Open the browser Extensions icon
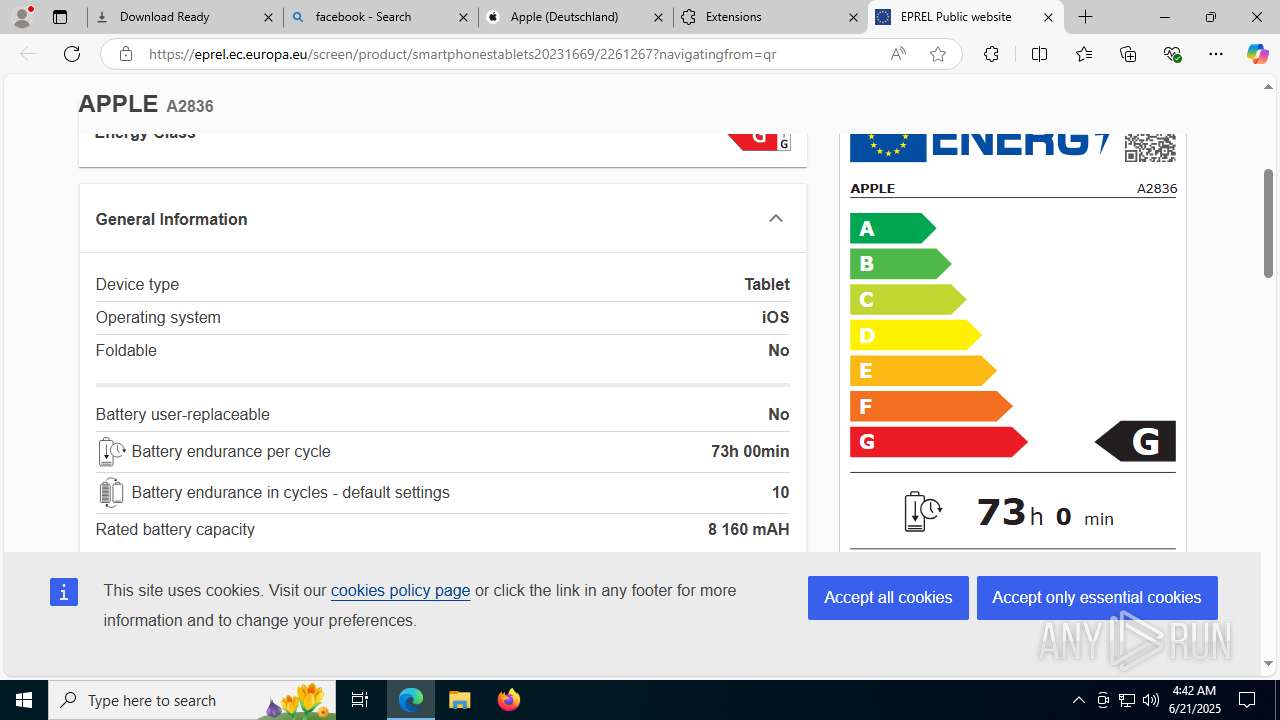1280x720 pixels. coord(991,54)
